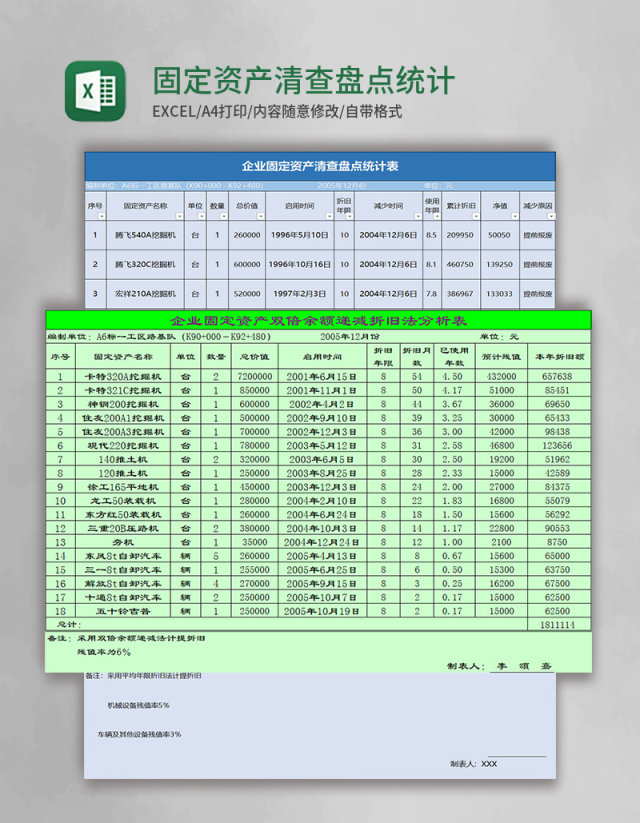Screen dimensions: 640x823
Task: Select the 7200000 total value cell
Action: tap(254, 376)
